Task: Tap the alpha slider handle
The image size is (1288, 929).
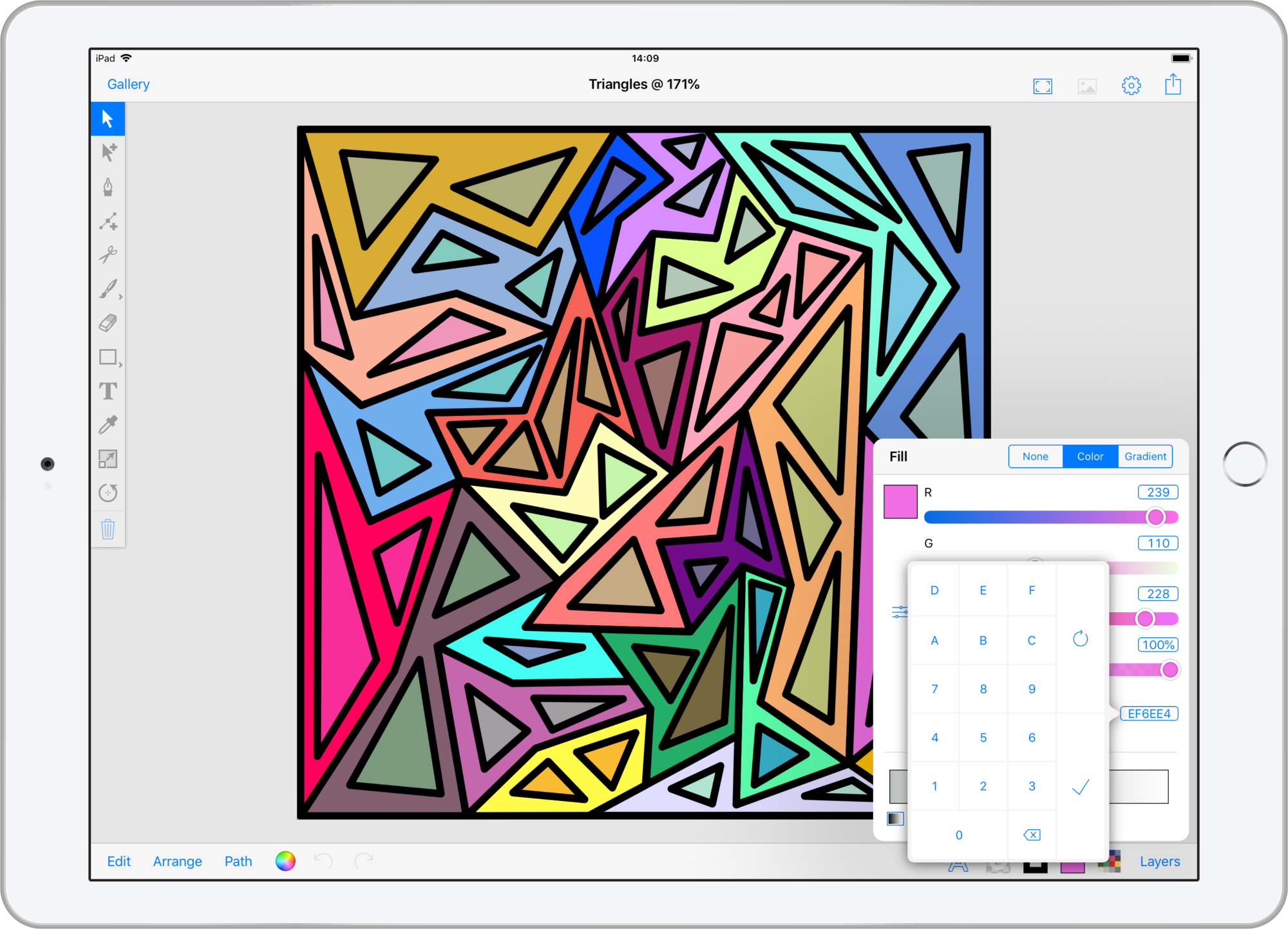Action: (x=1170, y=670)
